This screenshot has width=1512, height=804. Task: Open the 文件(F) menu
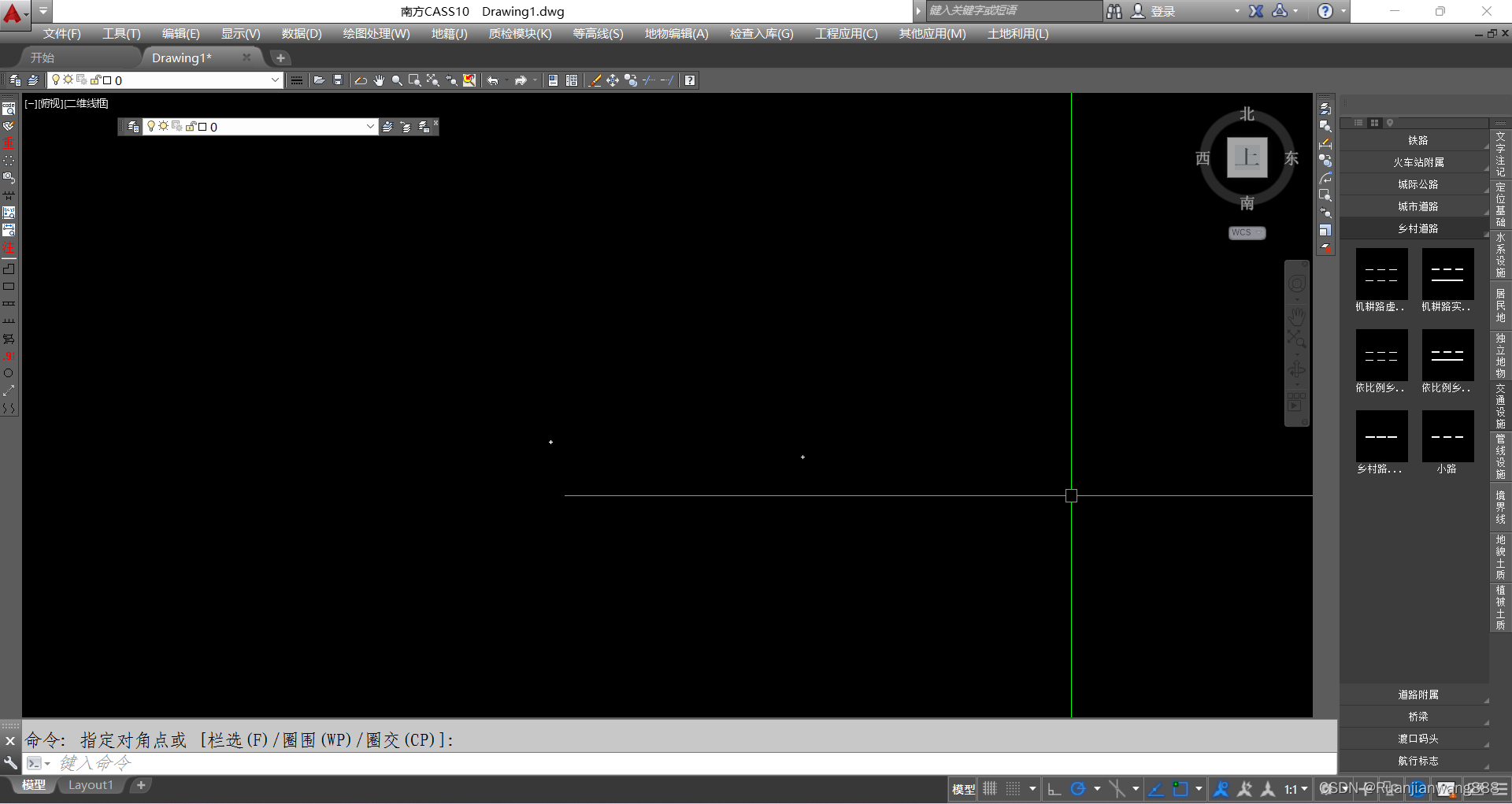[x=62, y=34]
